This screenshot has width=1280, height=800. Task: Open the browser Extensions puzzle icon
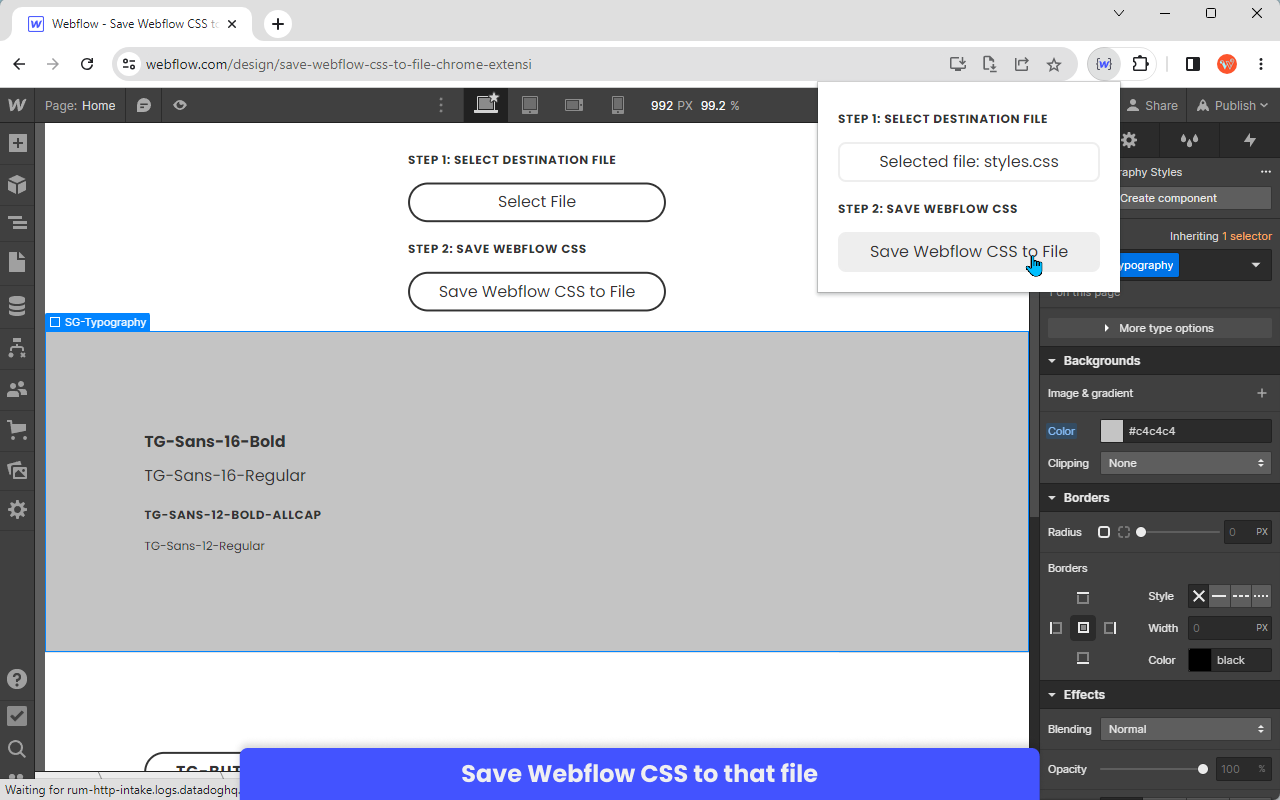(x=1141, y=63)
